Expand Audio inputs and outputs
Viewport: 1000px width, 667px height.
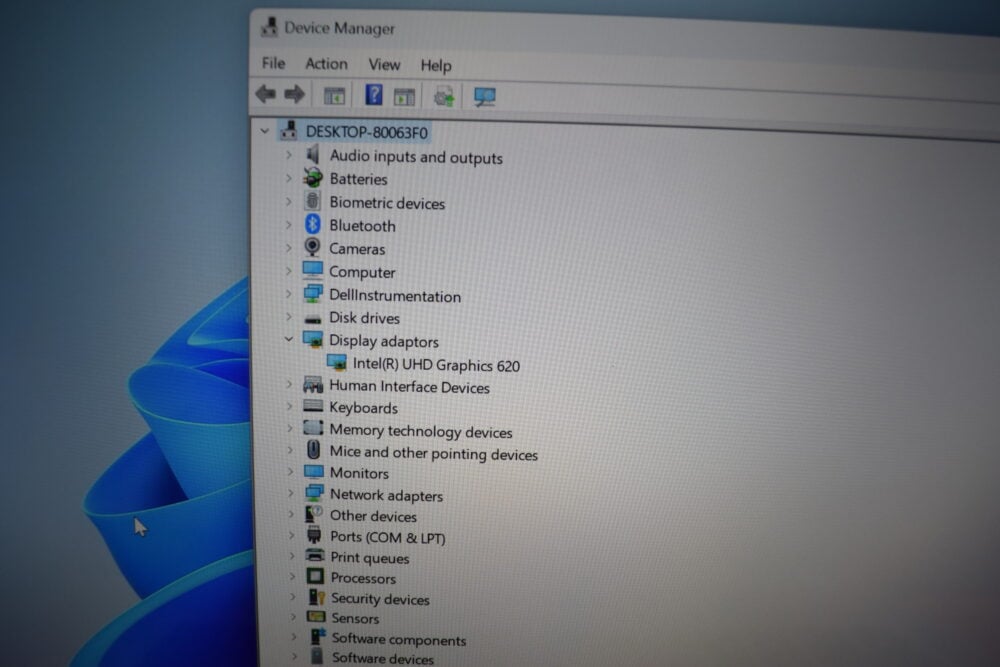pyautogui.click(x=288, y=154)
